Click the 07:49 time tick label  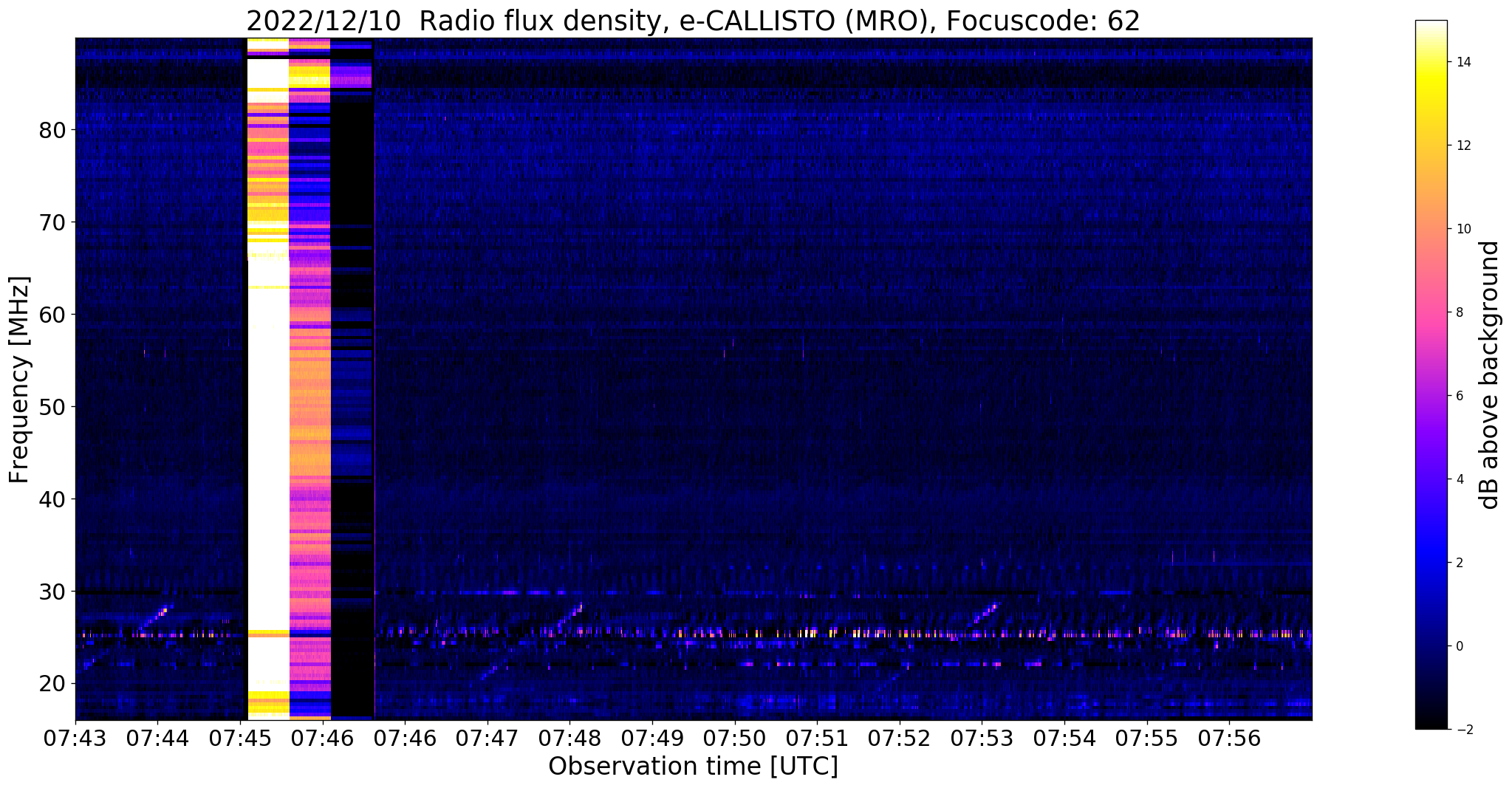[652, 737]
